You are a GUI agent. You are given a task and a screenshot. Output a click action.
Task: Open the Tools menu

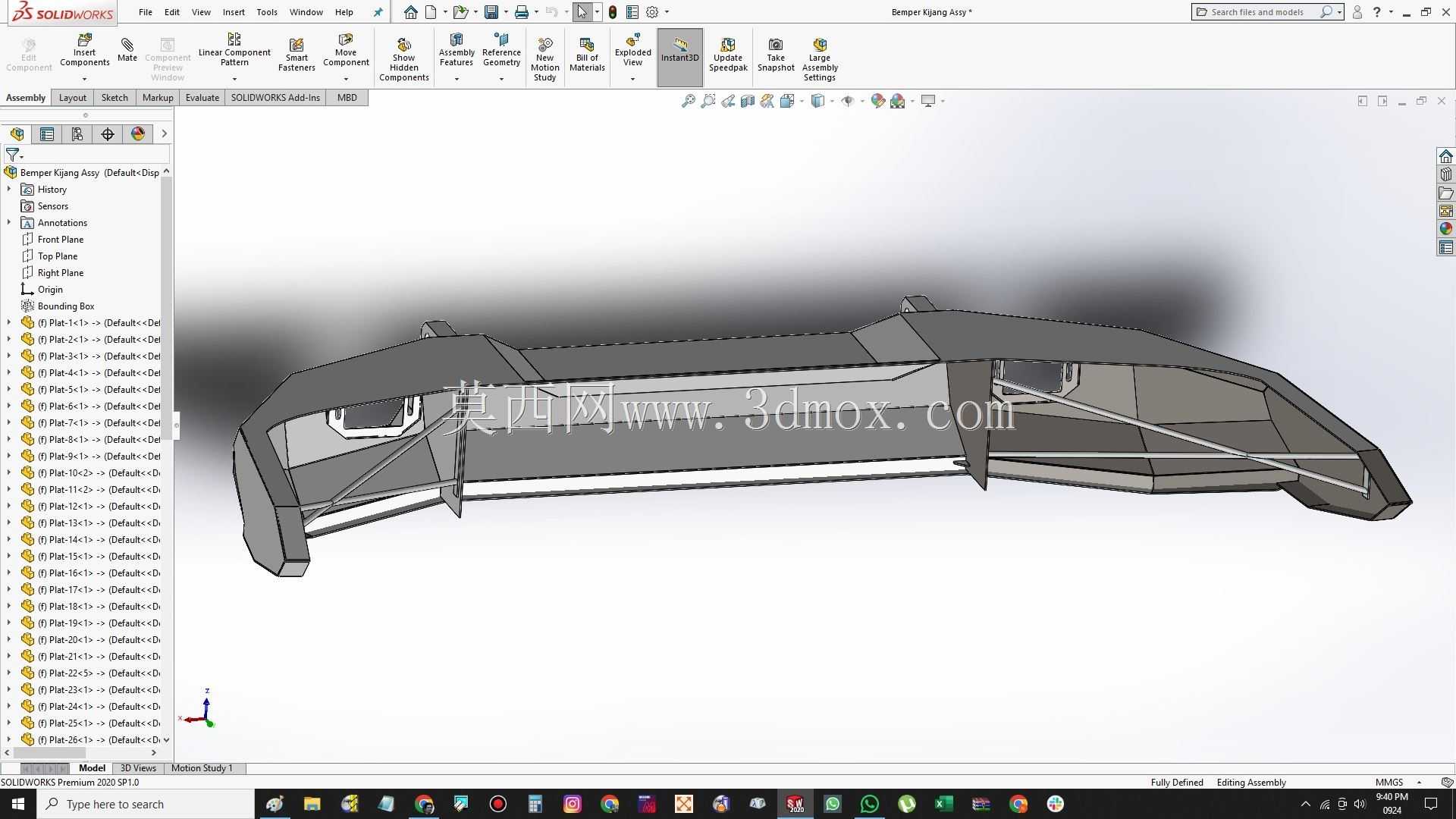coord(266,12)
